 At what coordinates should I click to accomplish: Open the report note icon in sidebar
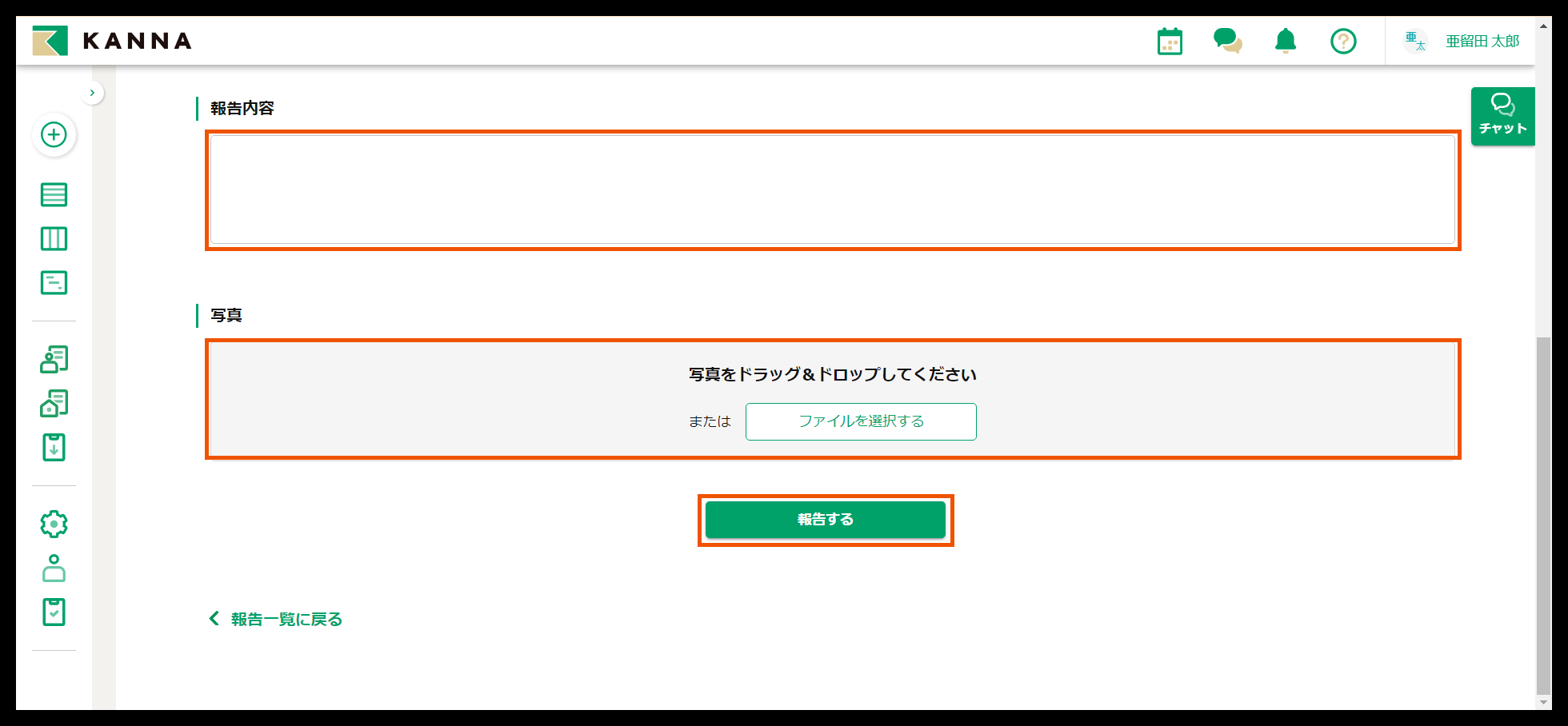[53, 282]
